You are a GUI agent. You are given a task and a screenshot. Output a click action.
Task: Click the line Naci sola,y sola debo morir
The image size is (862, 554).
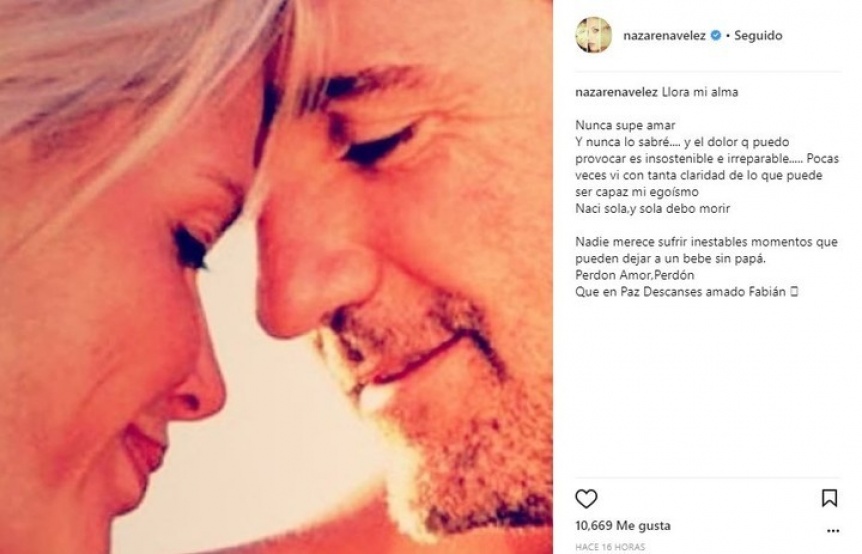point(653,208)
